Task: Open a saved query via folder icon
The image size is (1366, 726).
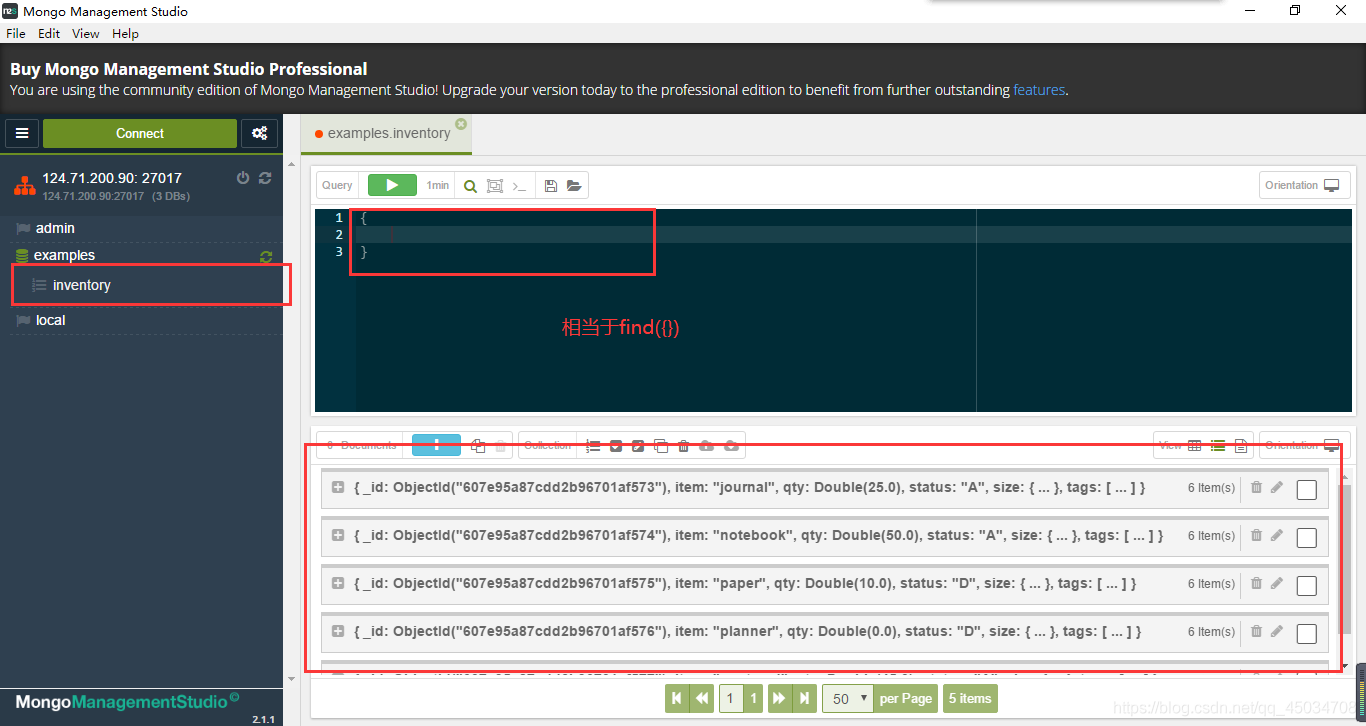Action: pyautogui.click(x=574, y=186)
